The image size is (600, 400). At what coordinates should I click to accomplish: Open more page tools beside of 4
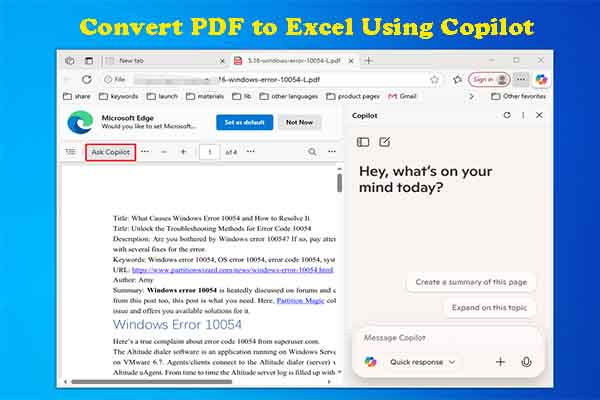pos(251,152)
